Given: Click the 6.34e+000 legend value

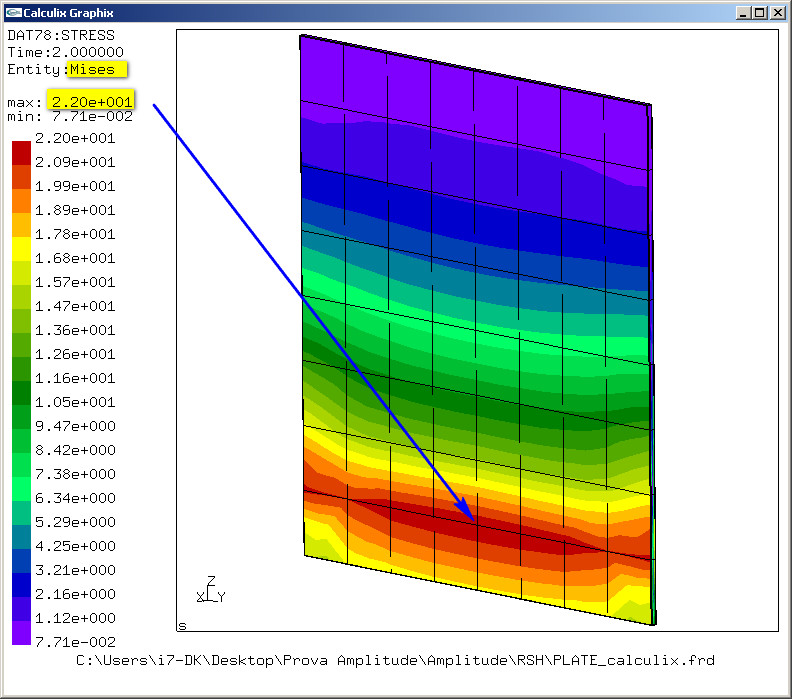Looking at the screenshot, I should point(75,498).
